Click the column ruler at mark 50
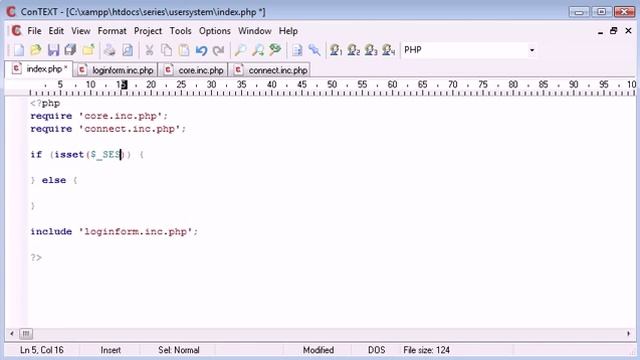The width and height of the screenshot is (640, 360). (x=332, y=84)
